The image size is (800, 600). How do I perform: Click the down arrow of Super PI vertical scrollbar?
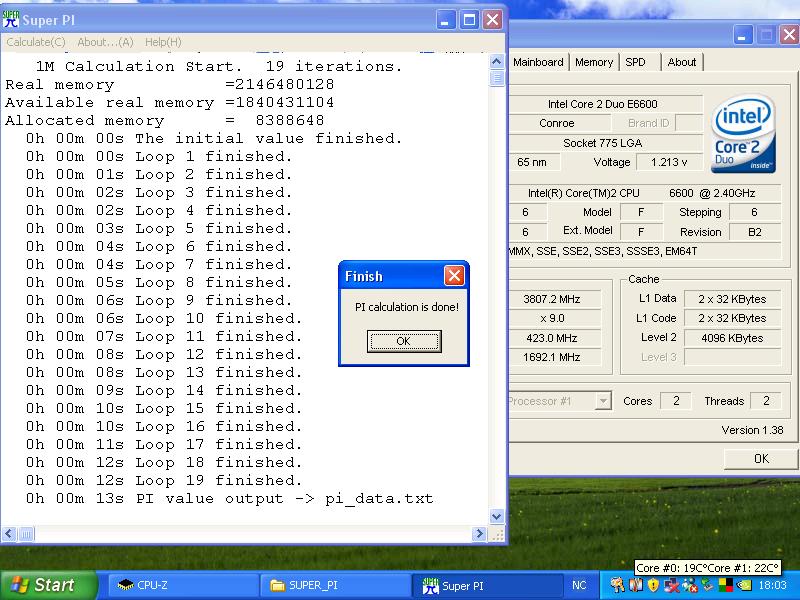pyautogui.click(x=496, y=516)
